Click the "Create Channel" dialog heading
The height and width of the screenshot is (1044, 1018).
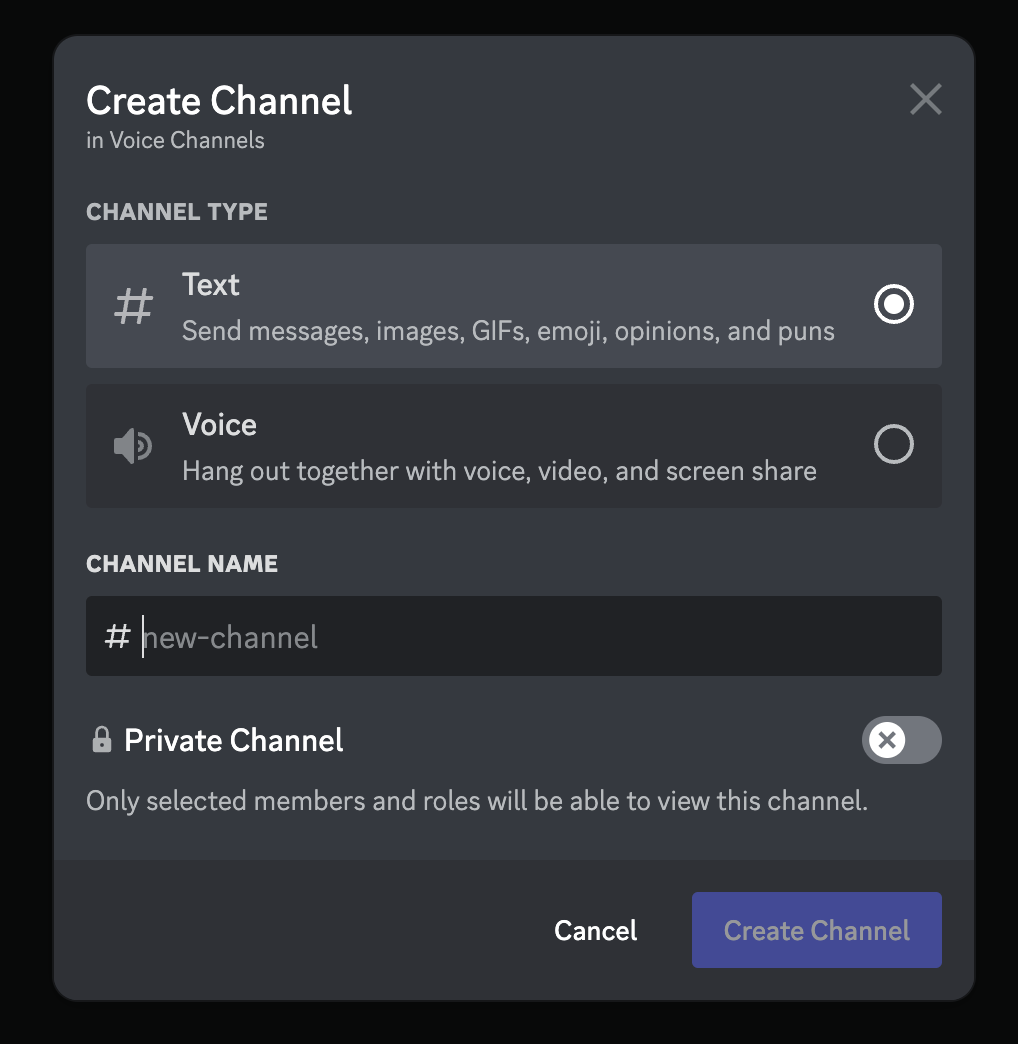[x=219, y=101]
